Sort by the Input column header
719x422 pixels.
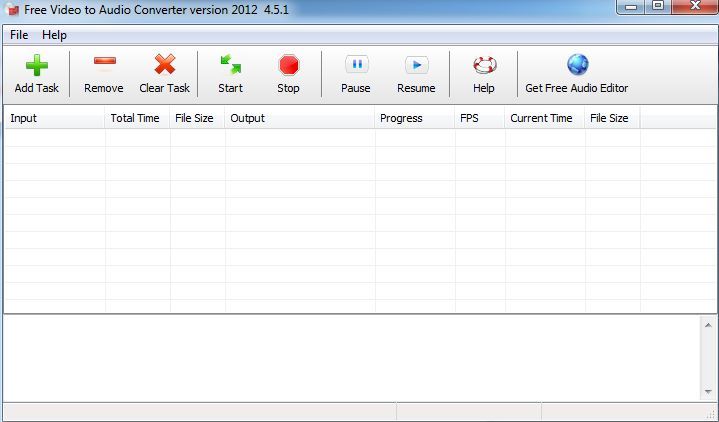(54, 118)
